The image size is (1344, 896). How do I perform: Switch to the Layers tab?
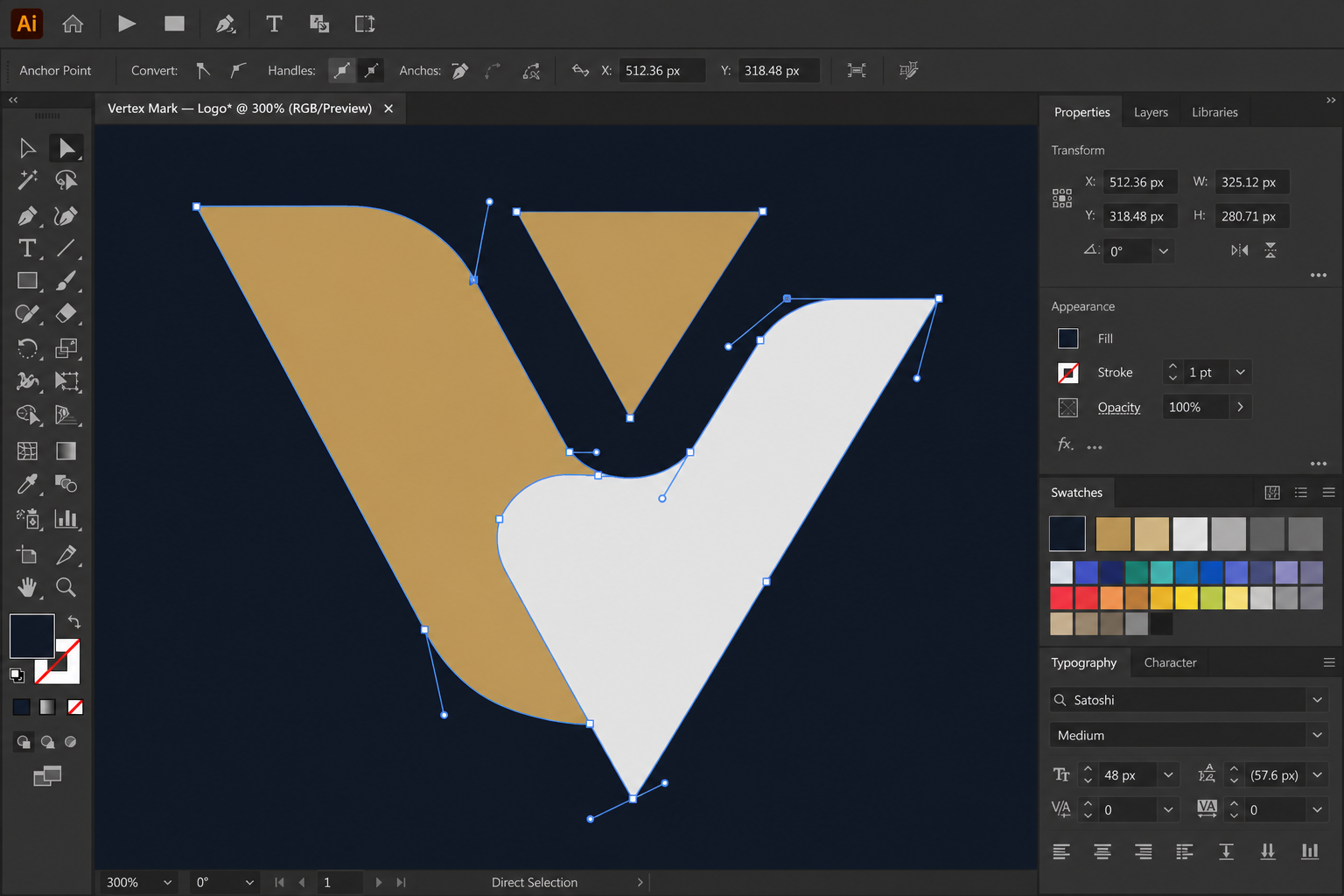1151,112
